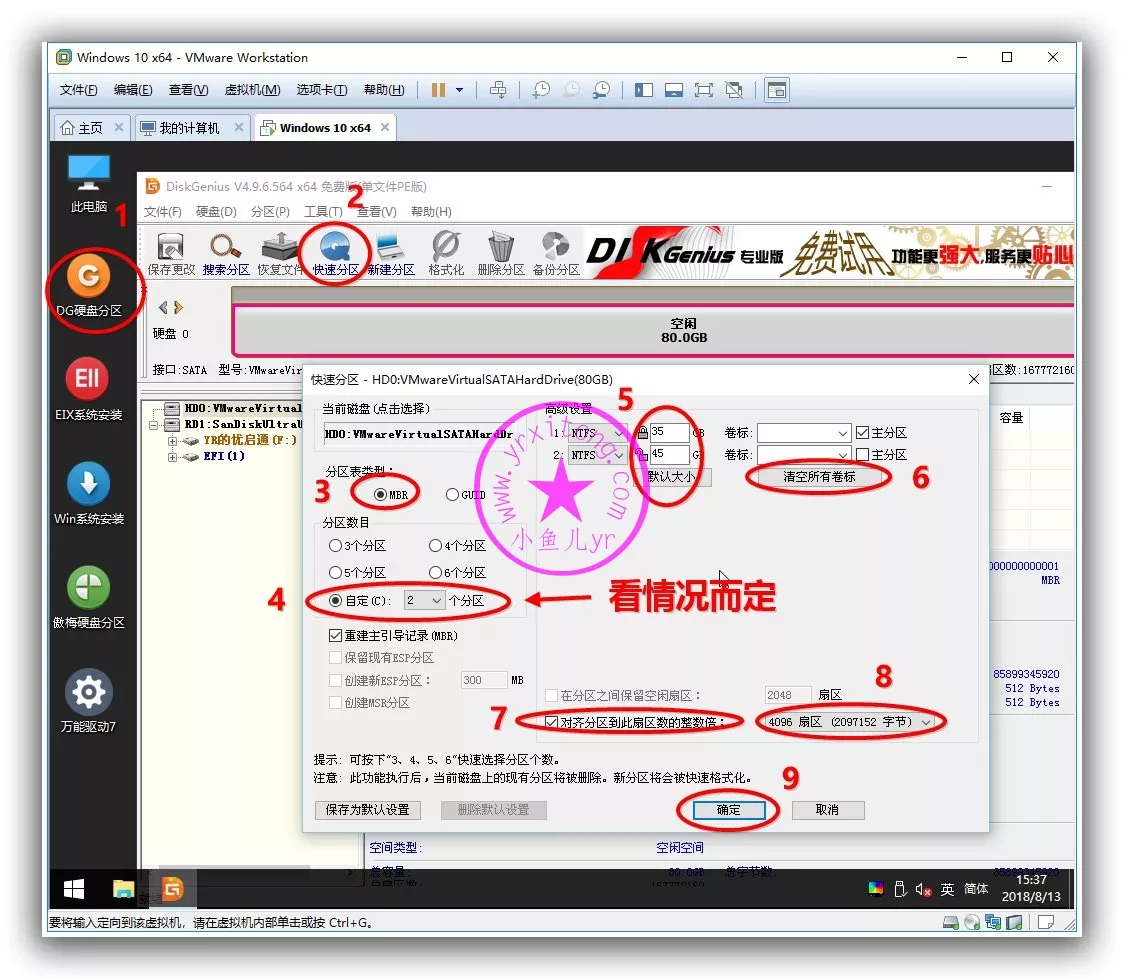
Task: Collapse the RD1:SanDiskUltra tree node
Action: tap(153, 425)
